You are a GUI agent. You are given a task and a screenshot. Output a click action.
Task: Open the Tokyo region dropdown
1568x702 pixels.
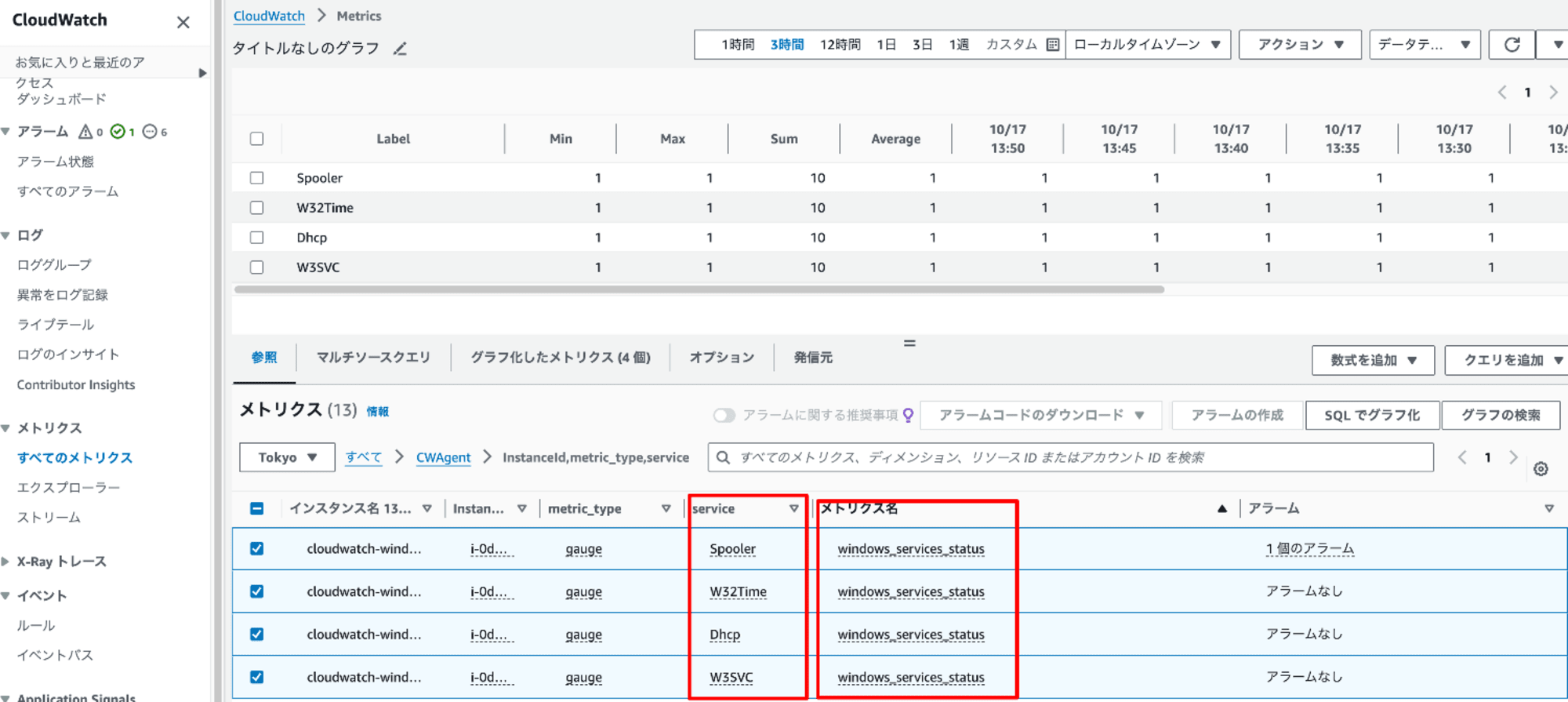[x=287, y=457]
